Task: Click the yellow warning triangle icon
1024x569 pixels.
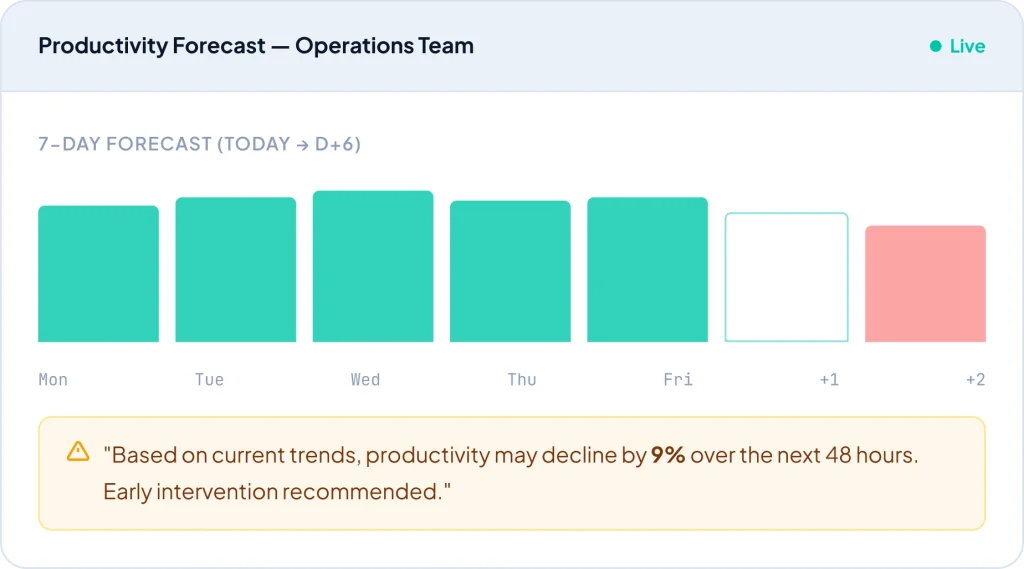Action: pyautogui.click(x=78, y=452)
